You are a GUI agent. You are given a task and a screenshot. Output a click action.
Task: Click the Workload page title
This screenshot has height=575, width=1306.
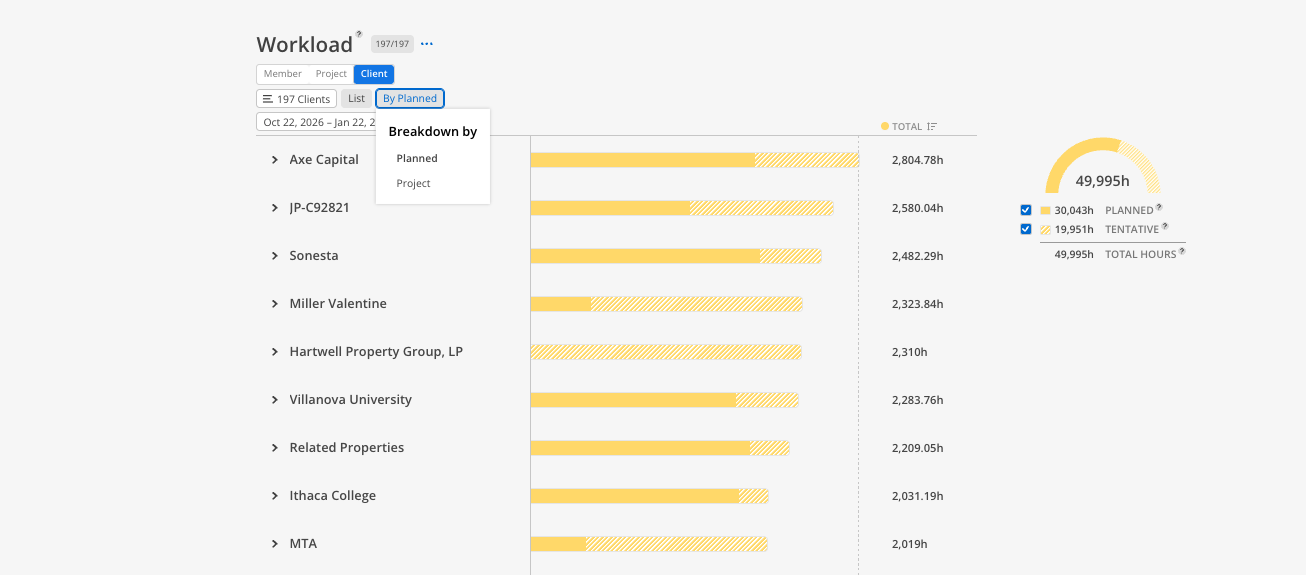point(305,45)
